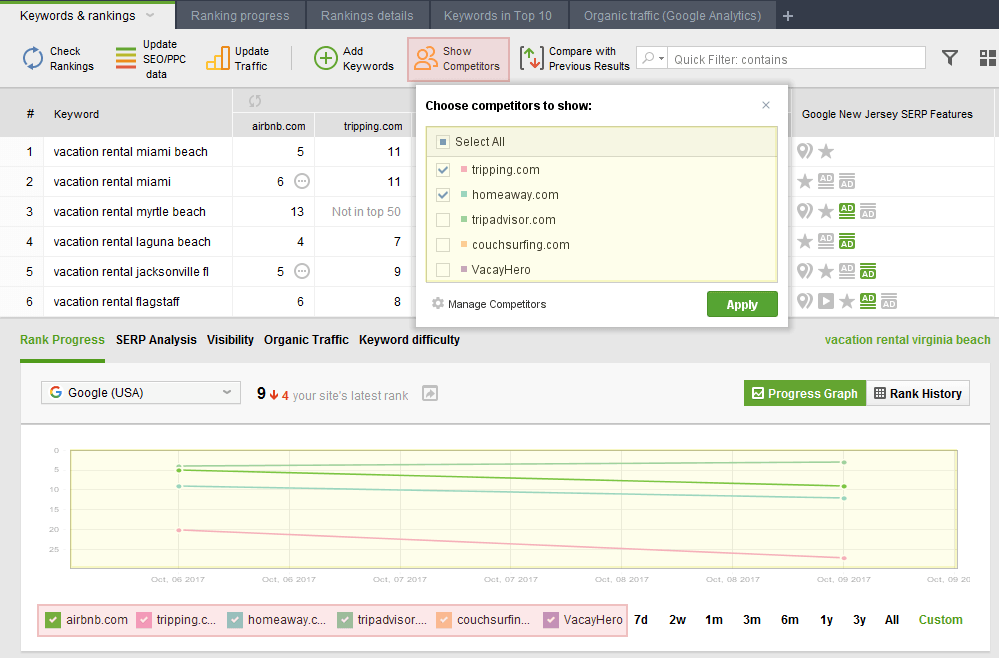The image size is (999, 658).
Task: Click the share icon beside latest rank
Action: click(430, 394)
